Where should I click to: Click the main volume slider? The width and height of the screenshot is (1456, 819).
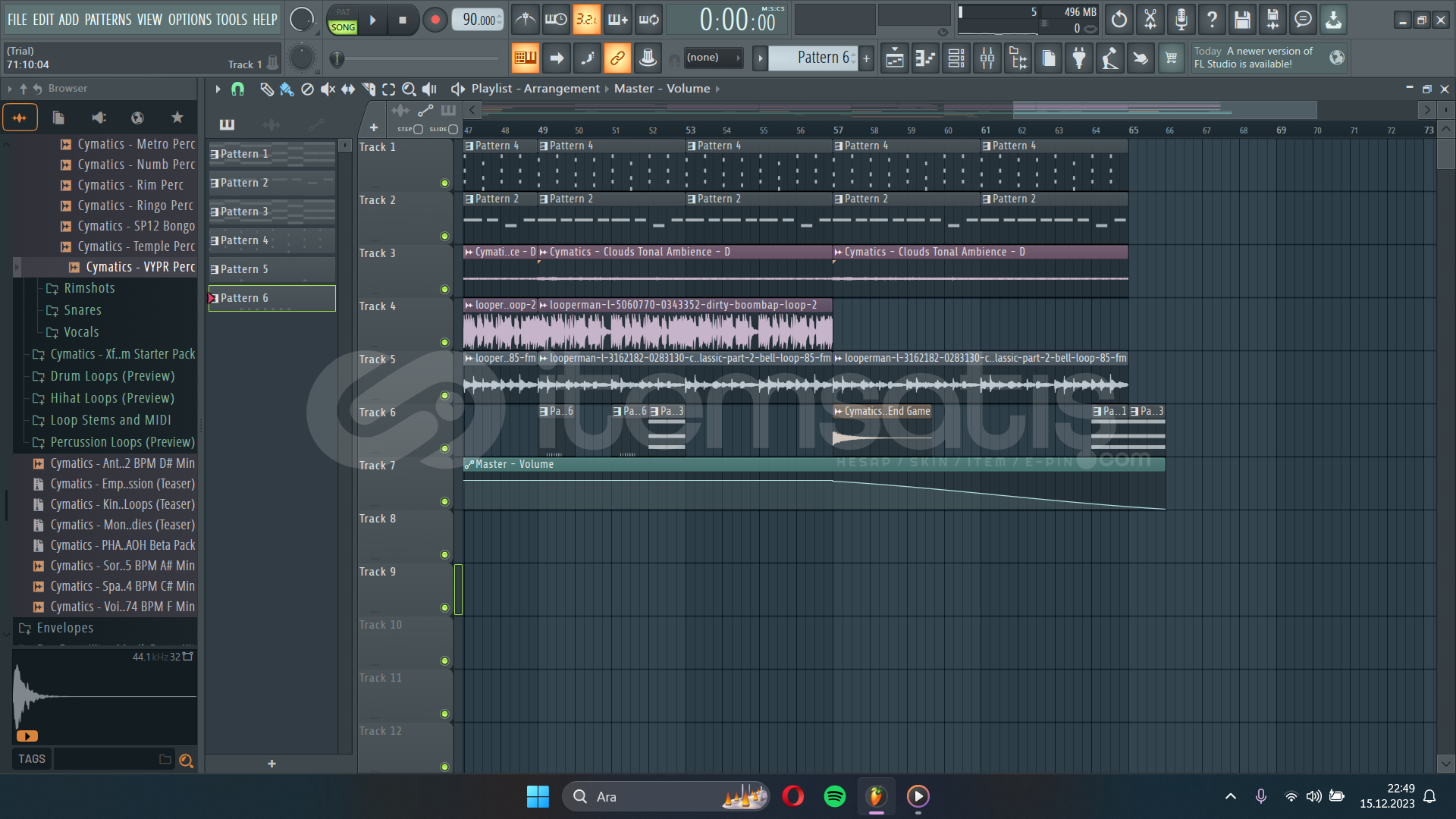coord(302,20)
